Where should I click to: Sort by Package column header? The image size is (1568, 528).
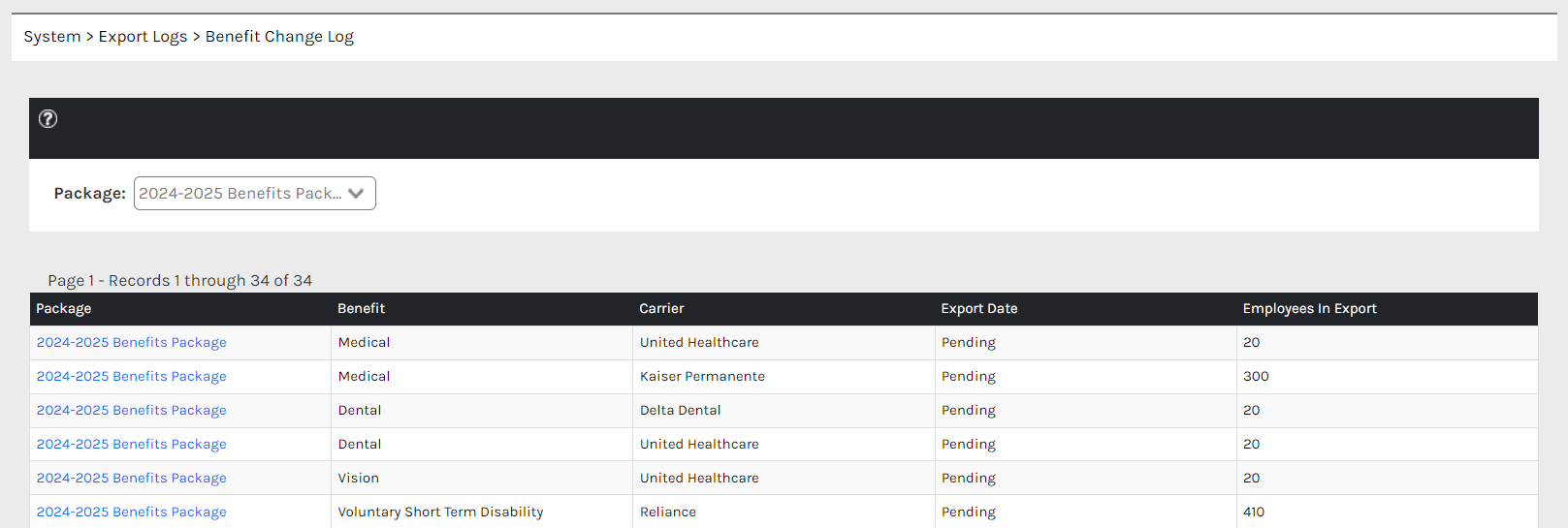[64, 309]
